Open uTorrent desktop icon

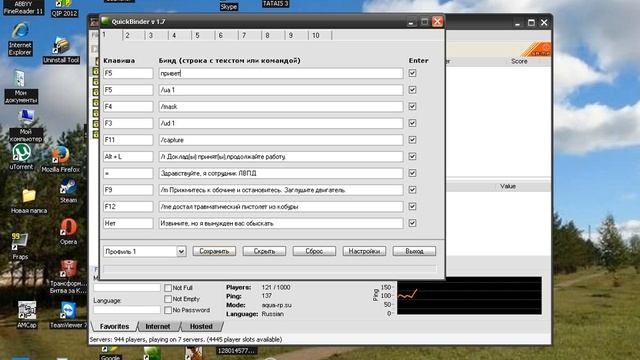tap(21, 157)
